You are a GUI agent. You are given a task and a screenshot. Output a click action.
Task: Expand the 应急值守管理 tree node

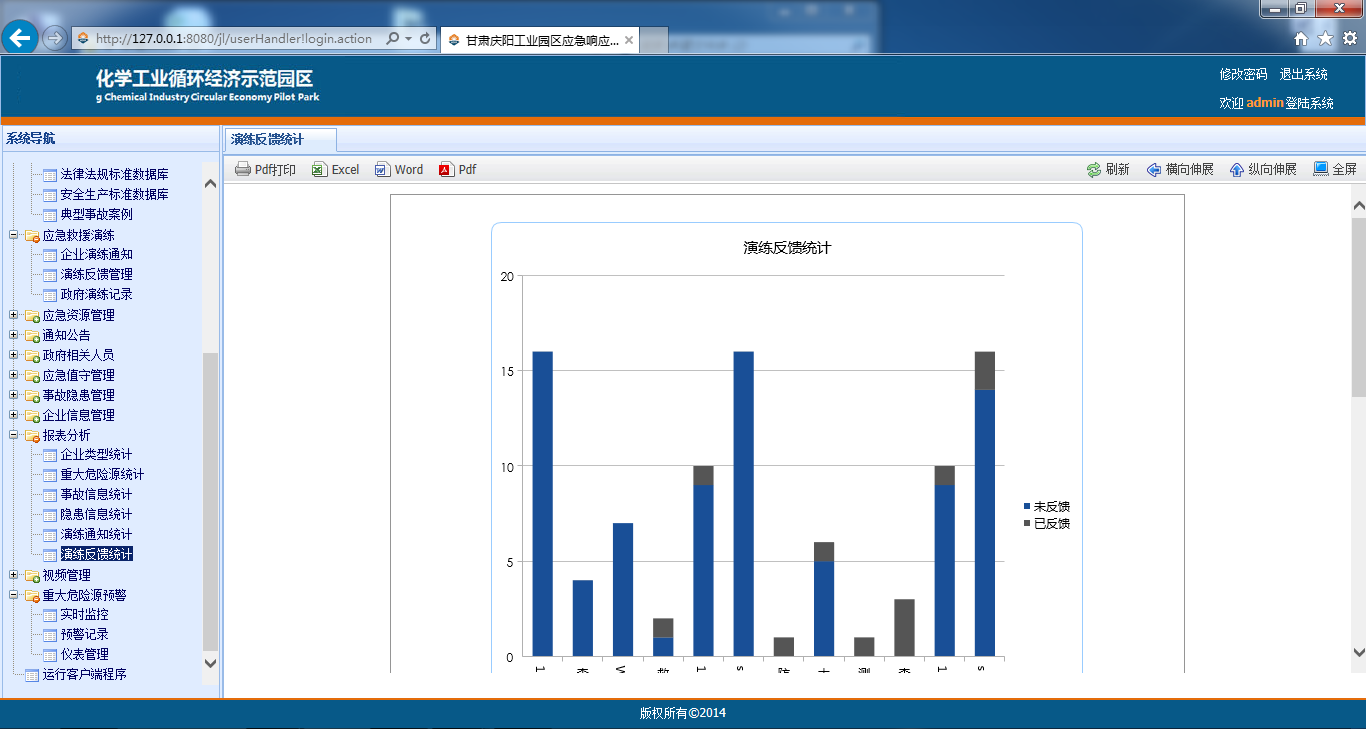[14, 375]
